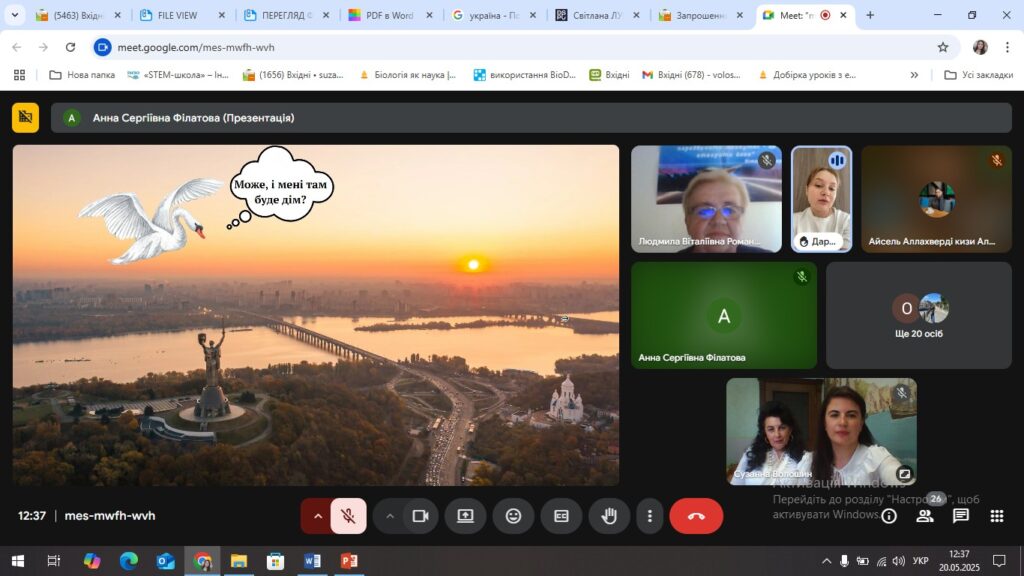Expand audio settings arrow beside microphone
This screenshot has height=576, width=1024.
click(318, 516)
